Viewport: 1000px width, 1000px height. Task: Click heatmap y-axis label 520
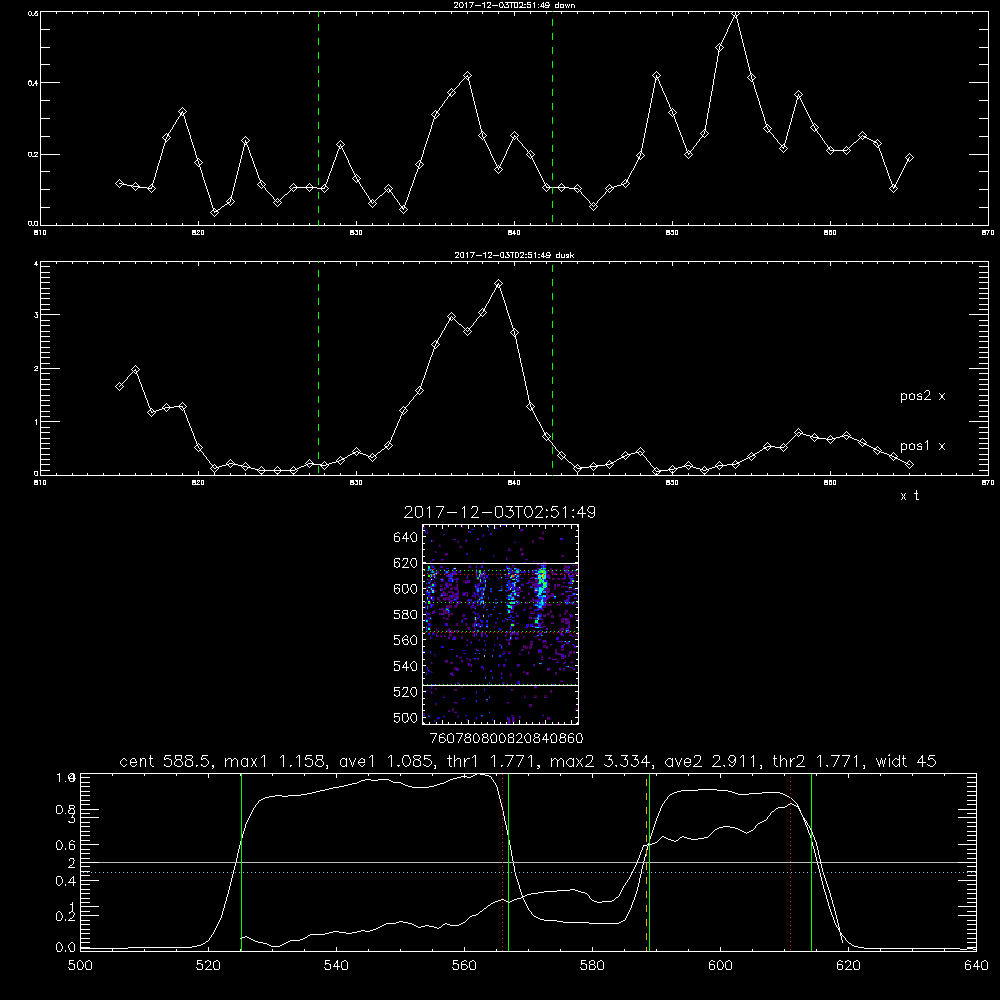406,692
